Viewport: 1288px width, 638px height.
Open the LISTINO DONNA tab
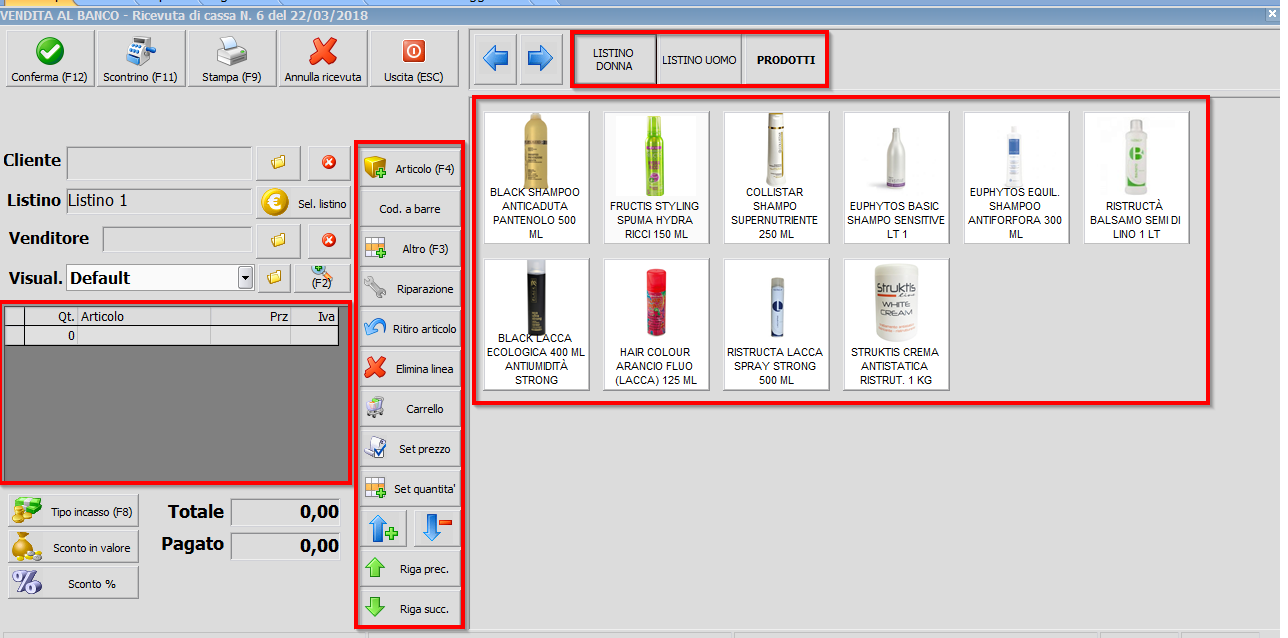coord(614,60)
